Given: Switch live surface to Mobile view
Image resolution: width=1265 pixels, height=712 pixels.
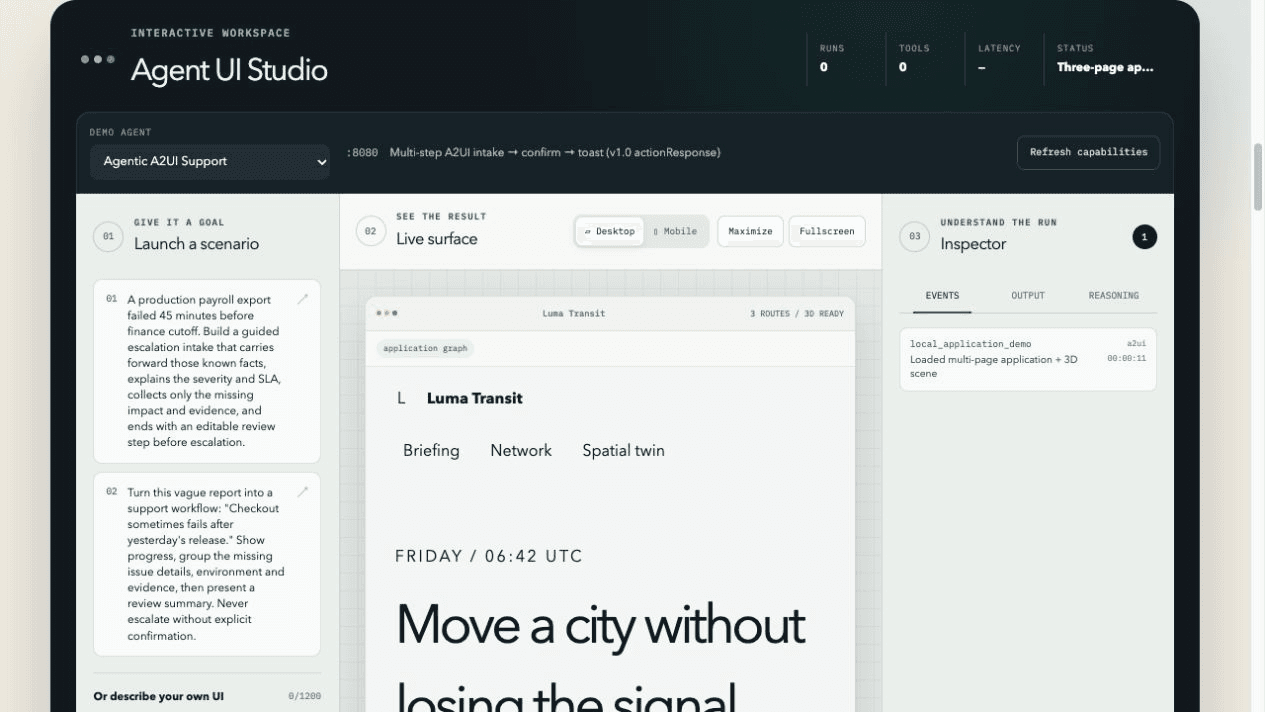Looking at the screenshot, I should click(x=675, y=231).
